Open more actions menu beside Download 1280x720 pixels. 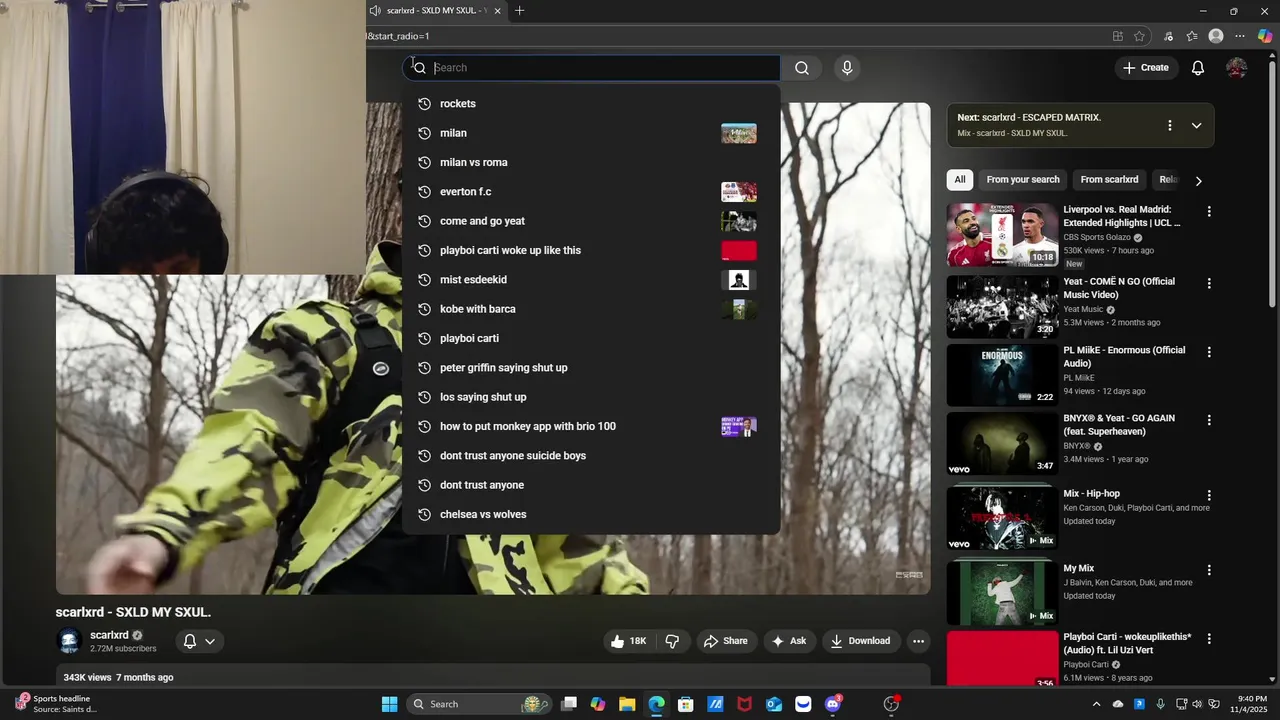pos(918,641)
